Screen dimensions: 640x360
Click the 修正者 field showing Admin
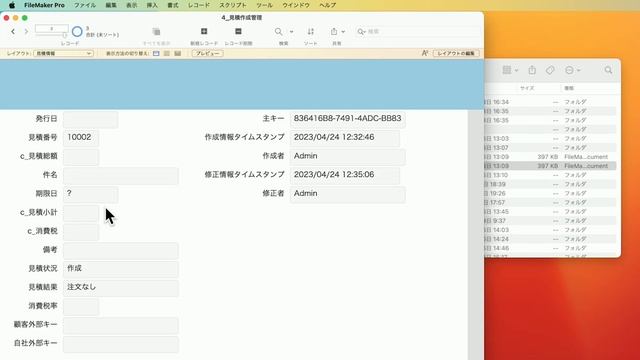coord(348,194)
